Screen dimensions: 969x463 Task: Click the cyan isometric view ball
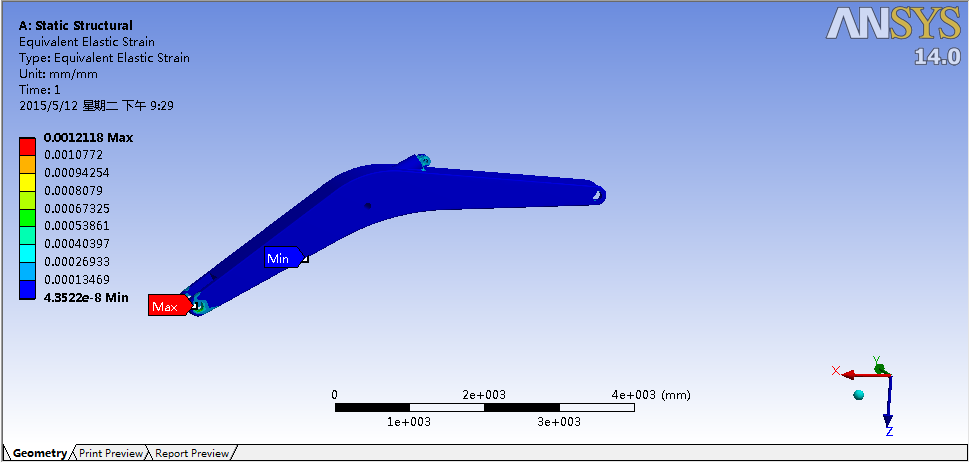(x=858, y=395)
